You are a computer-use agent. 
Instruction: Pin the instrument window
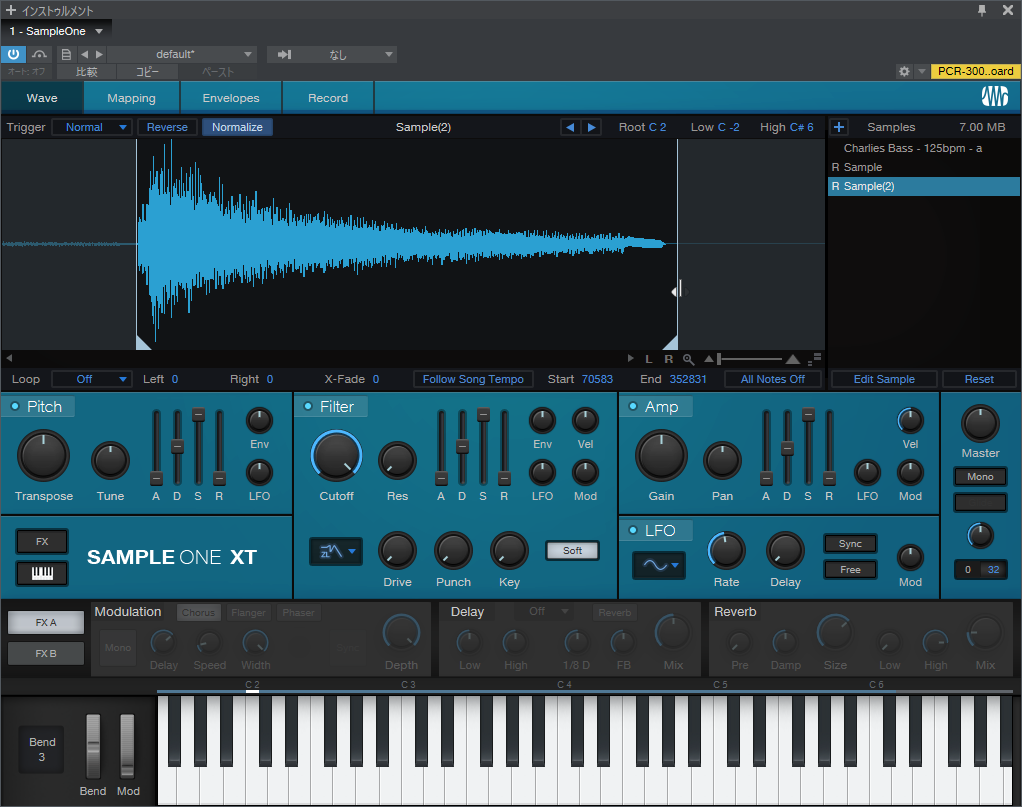[982, 10]
